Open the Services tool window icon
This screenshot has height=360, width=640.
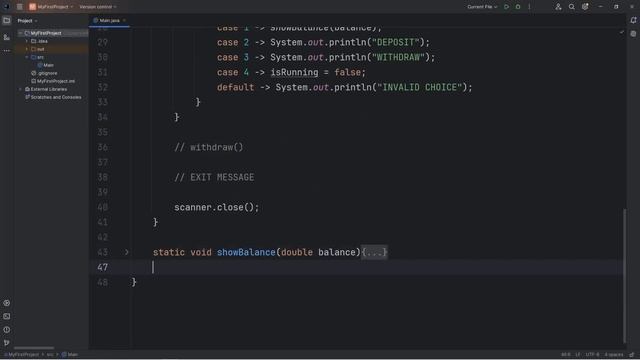[7, 303]
